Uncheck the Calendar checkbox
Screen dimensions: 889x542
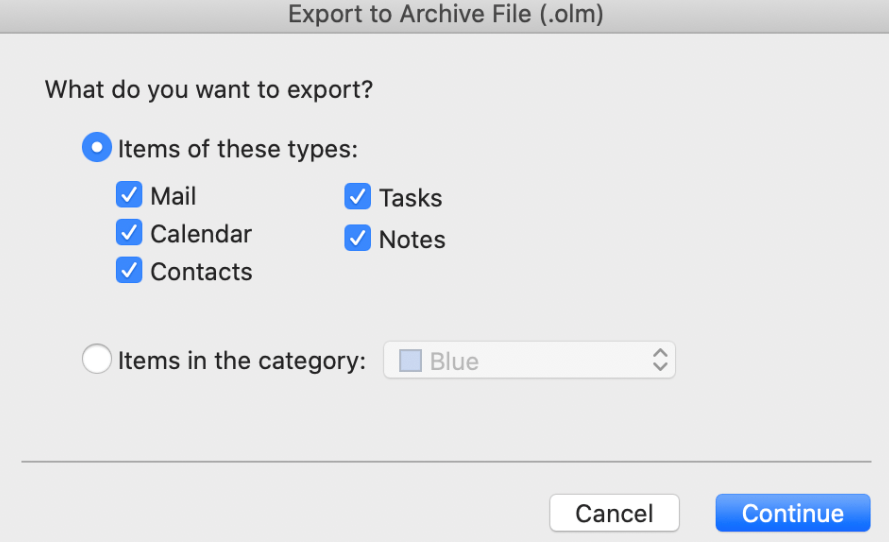(x=129, y=232)
